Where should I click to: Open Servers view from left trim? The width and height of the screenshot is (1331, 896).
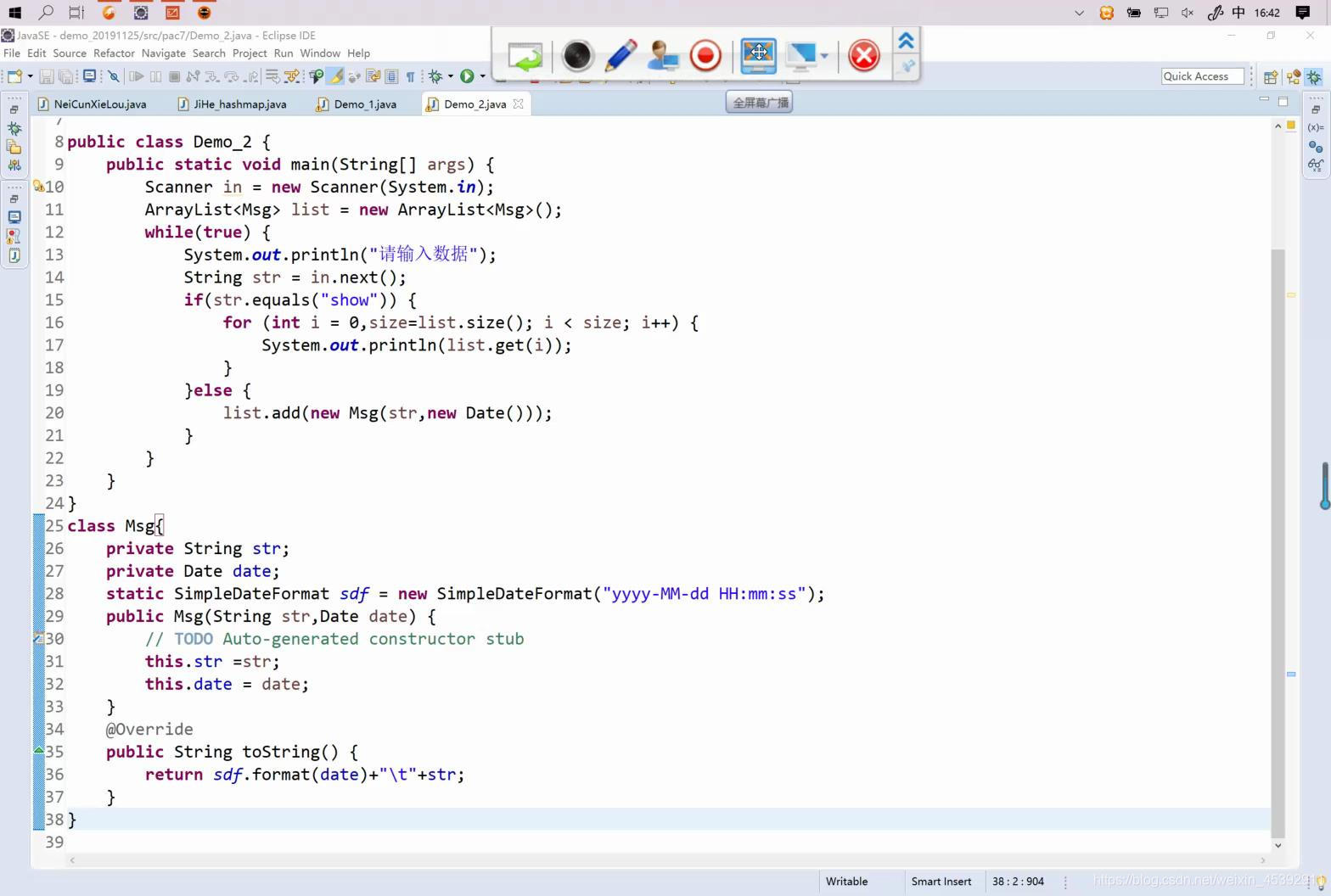coord(14,165)
